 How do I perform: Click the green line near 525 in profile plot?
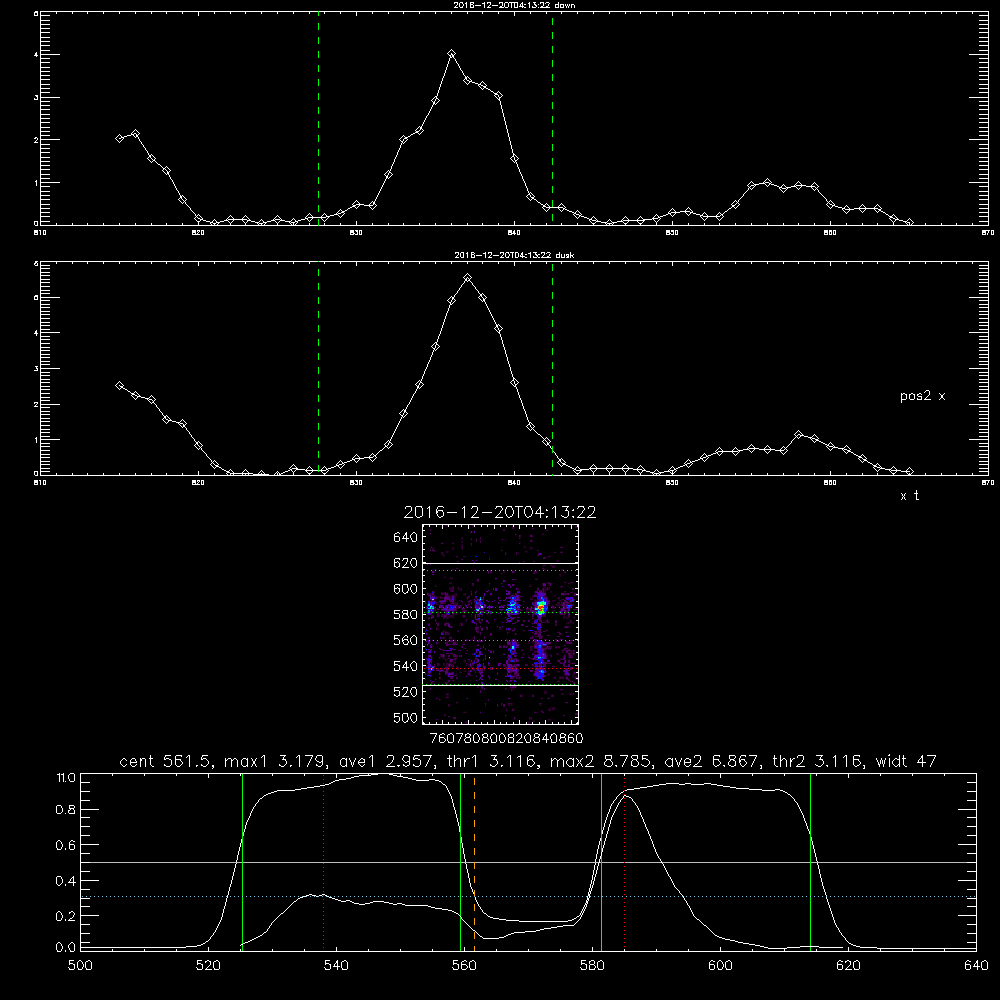242,862
